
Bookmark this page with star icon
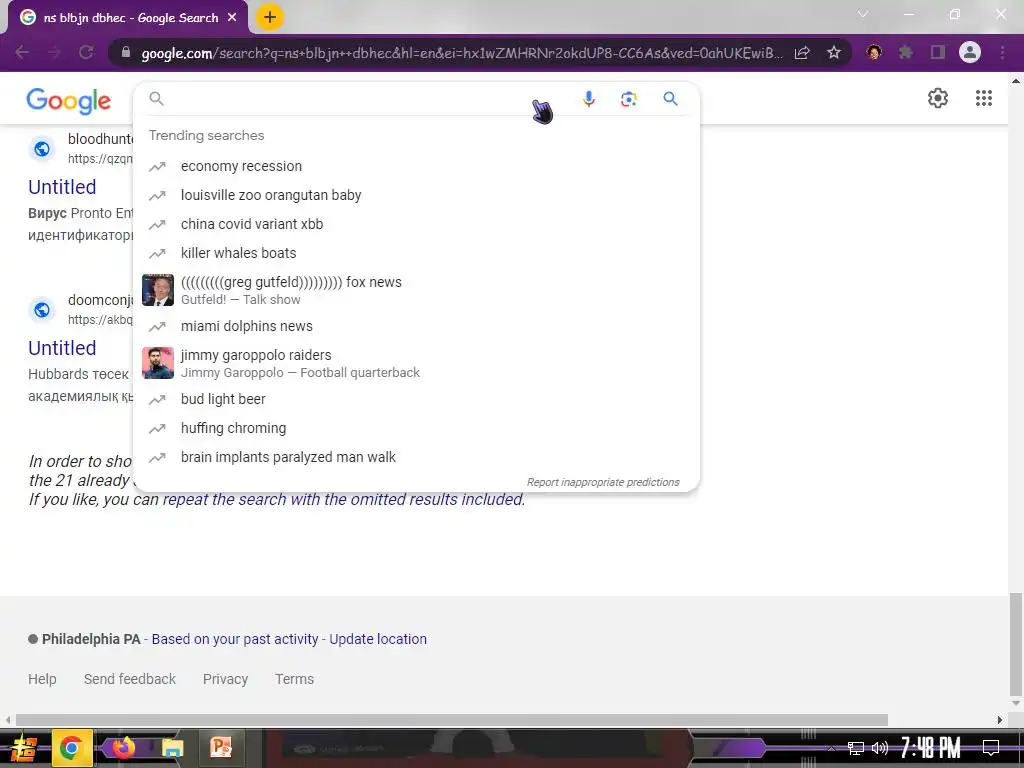pyautogui.click(x=833, y=52)
